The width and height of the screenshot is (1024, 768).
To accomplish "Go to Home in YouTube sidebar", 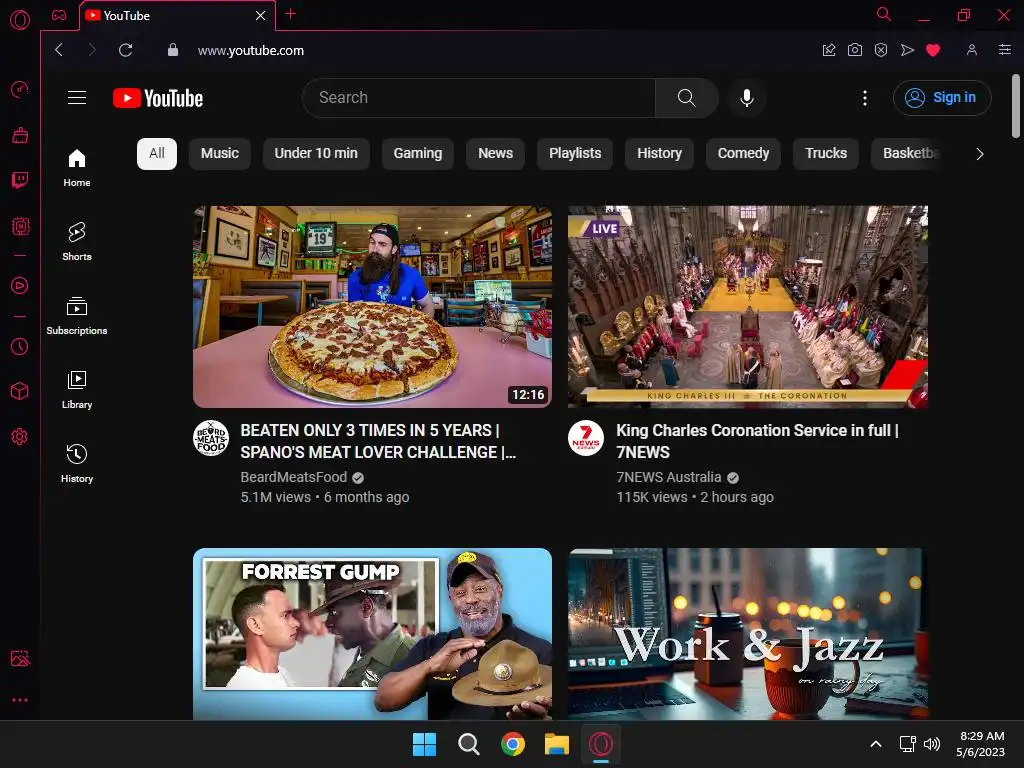I will (x=77, y=168).
